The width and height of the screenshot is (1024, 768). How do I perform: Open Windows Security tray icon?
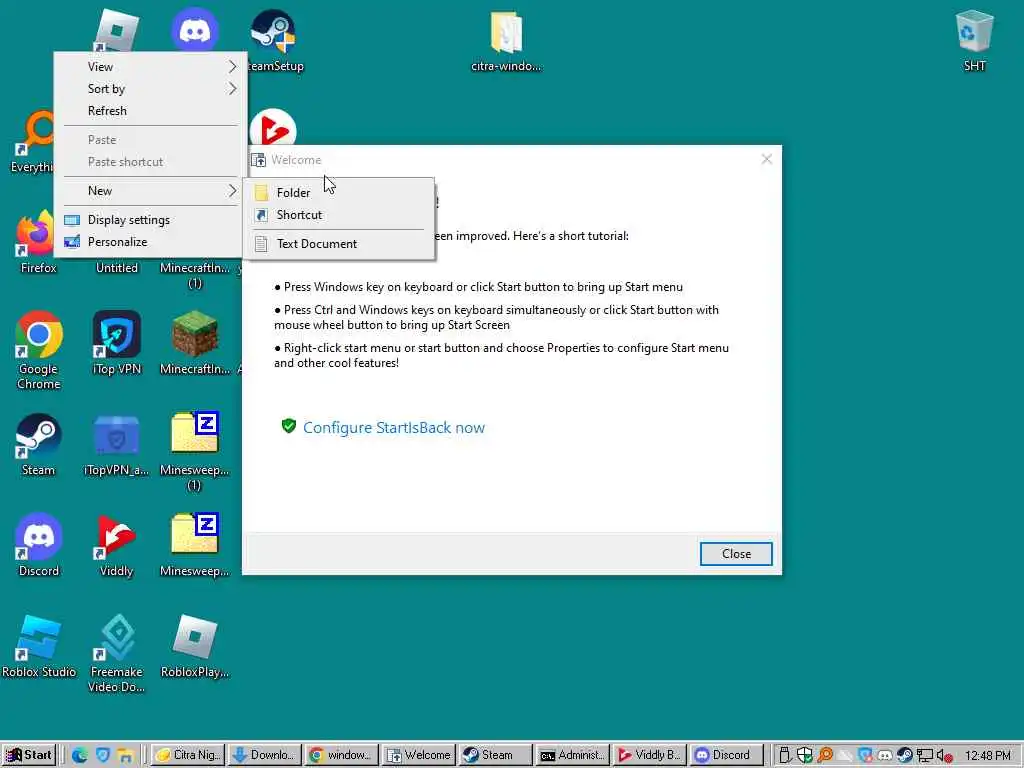click(x=805, y=756)
